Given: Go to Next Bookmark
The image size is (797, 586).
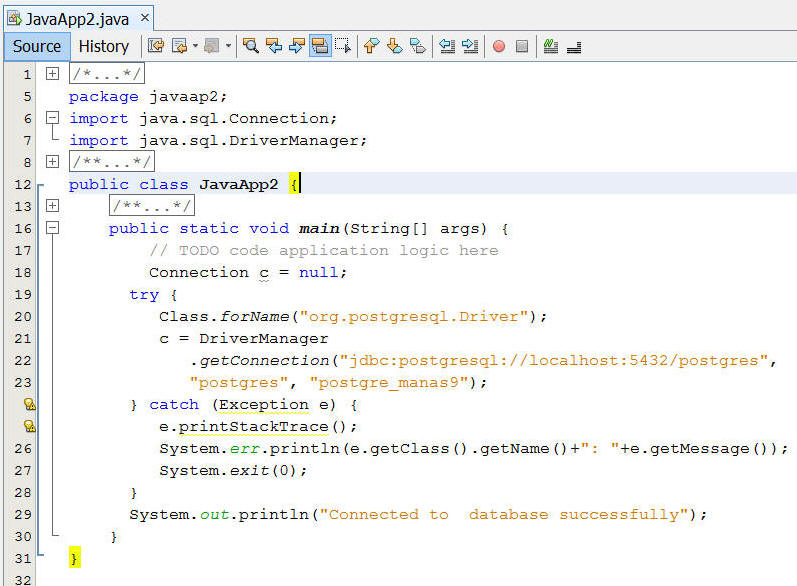Looking at the screenshot, I should click(x=394, y=46).
